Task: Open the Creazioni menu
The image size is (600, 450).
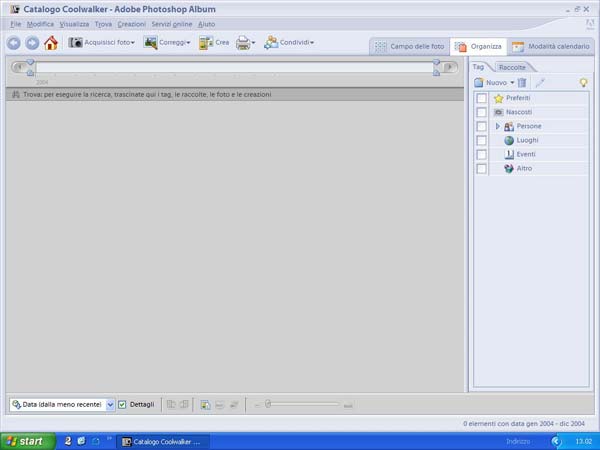Action: (x=132, y=24)
